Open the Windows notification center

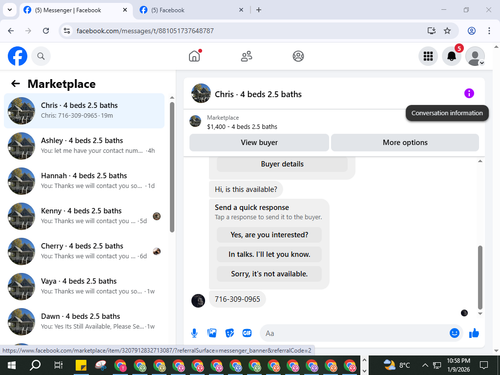[x=484, y=365]
